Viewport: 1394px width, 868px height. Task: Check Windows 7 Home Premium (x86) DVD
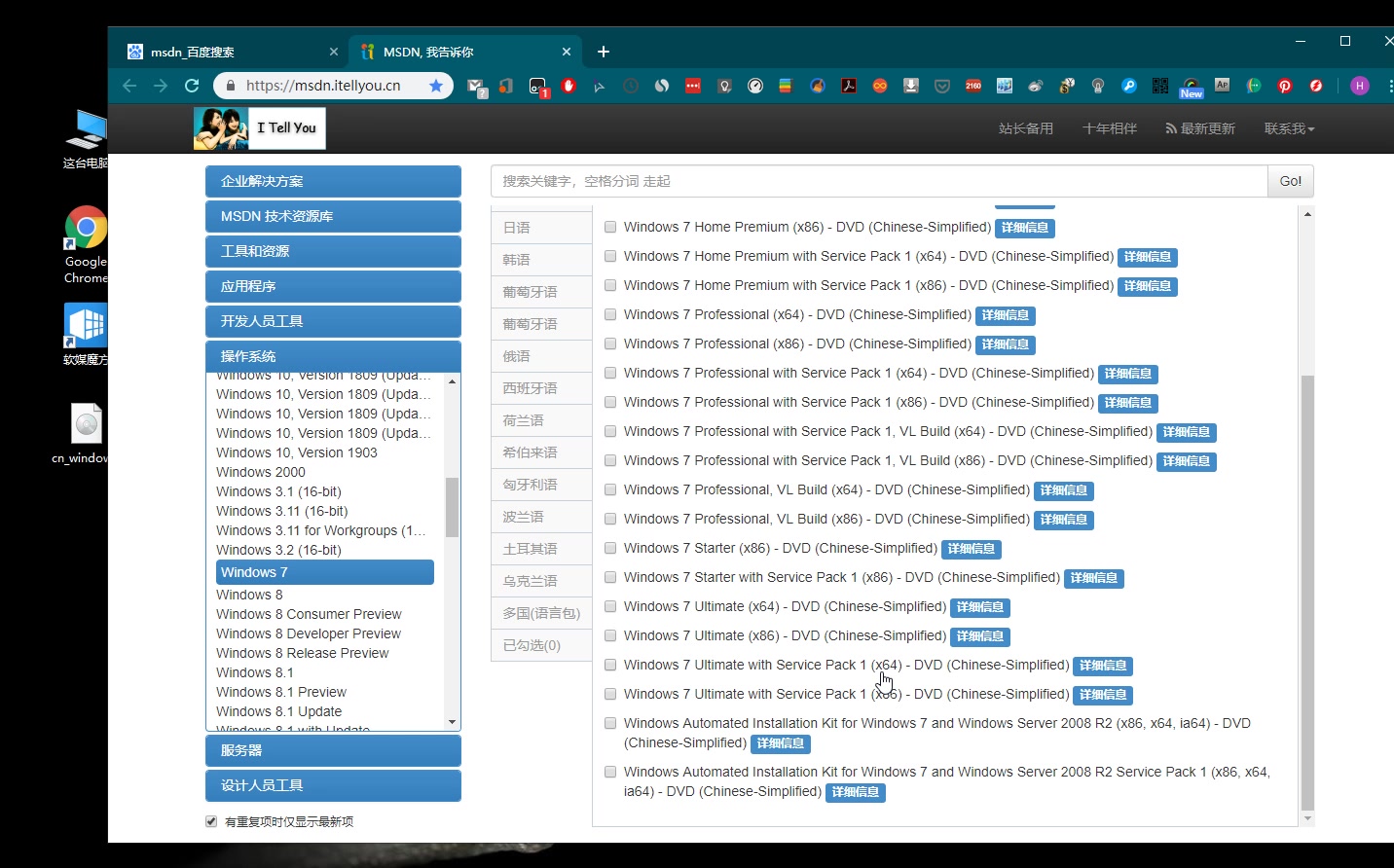610,227
